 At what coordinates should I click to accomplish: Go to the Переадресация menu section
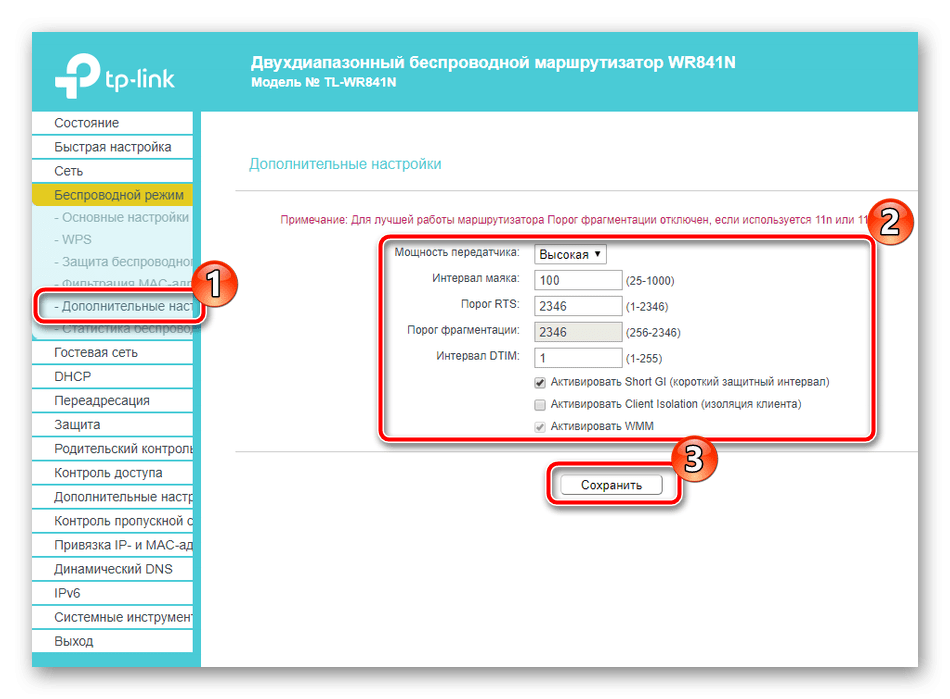click(x=102, y=400)
